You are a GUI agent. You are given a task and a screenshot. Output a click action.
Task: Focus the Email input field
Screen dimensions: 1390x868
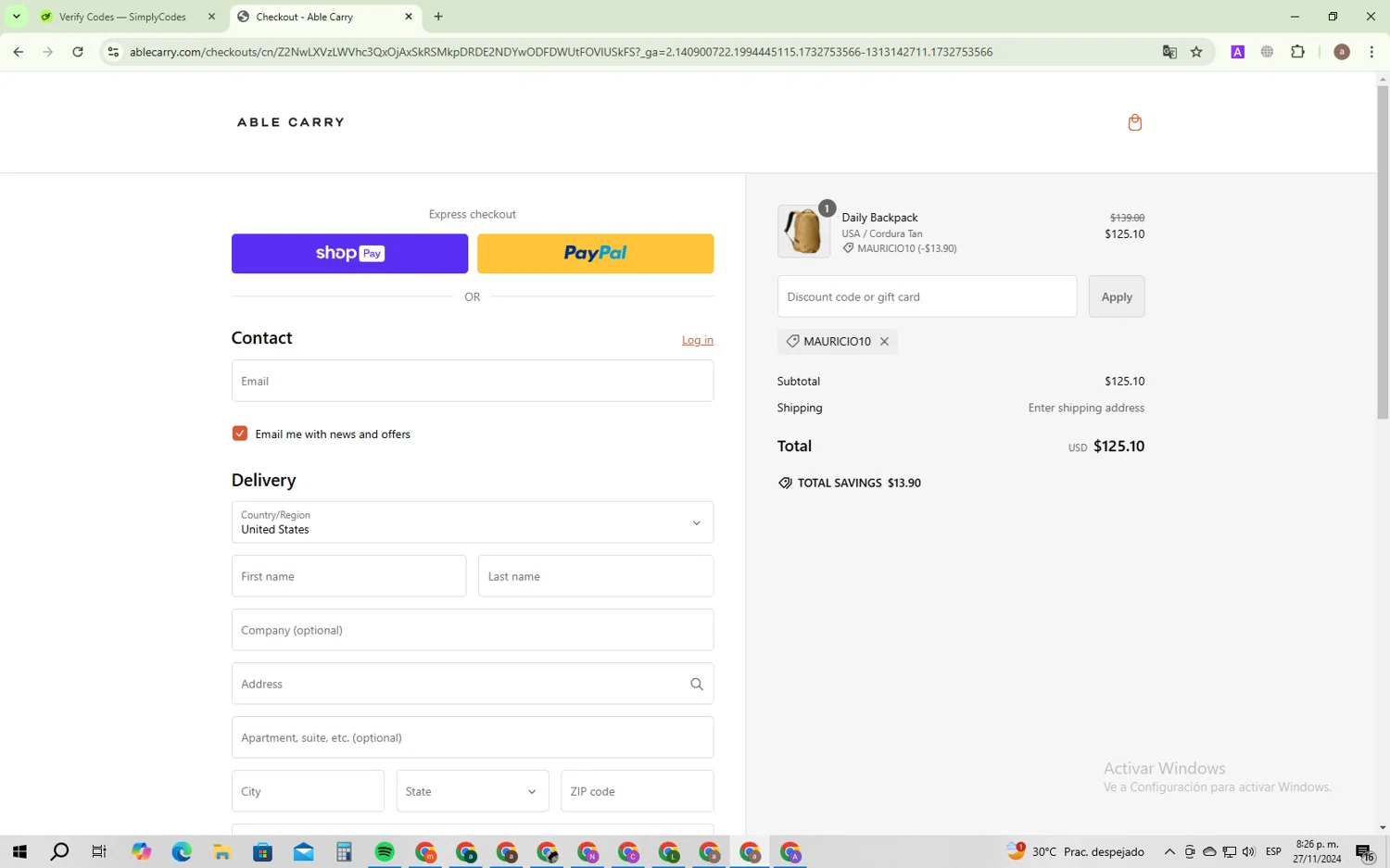pyautogui.click(x=473, y=381)
